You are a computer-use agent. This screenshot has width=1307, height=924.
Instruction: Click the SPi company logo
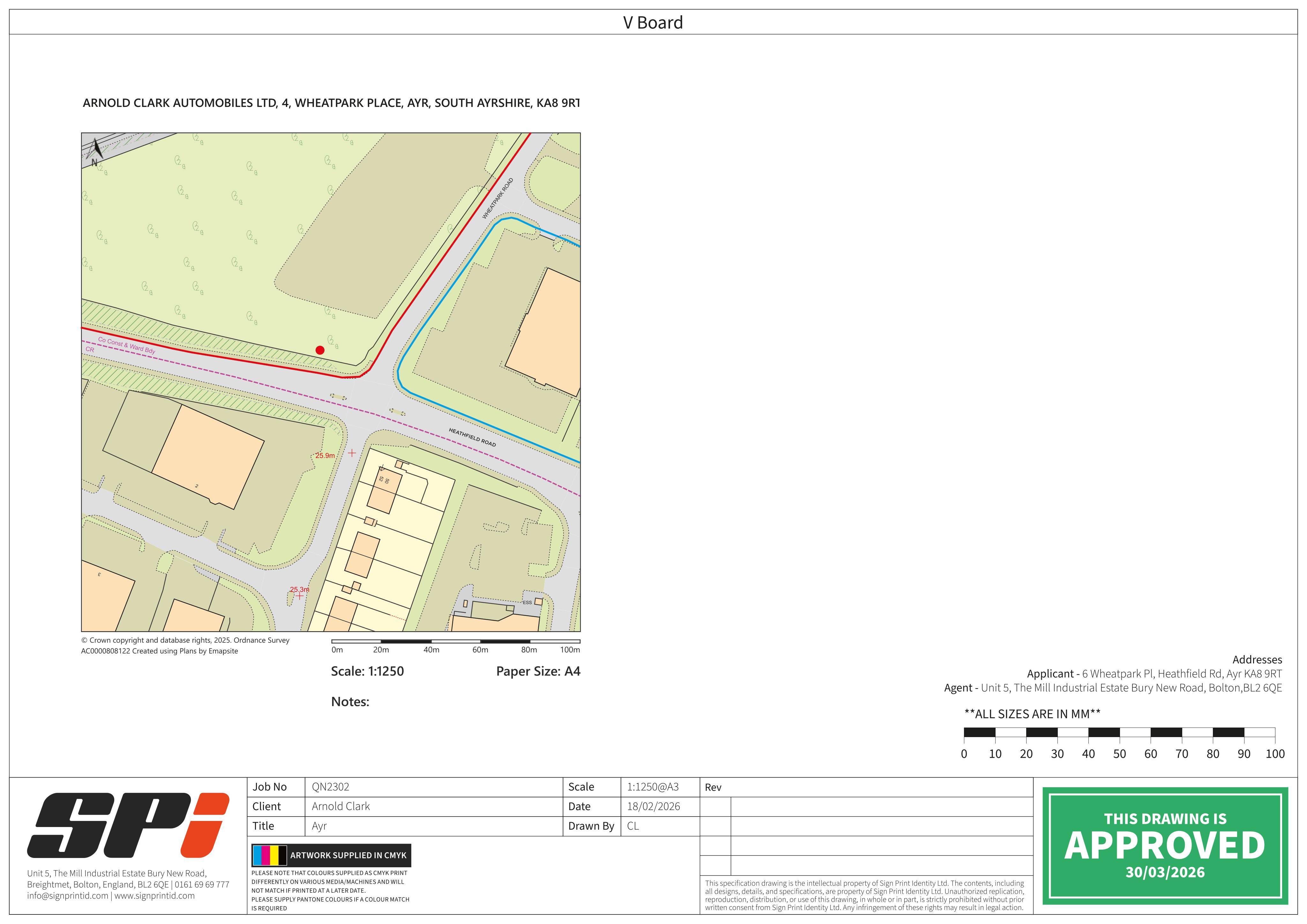tap(128, 825)
